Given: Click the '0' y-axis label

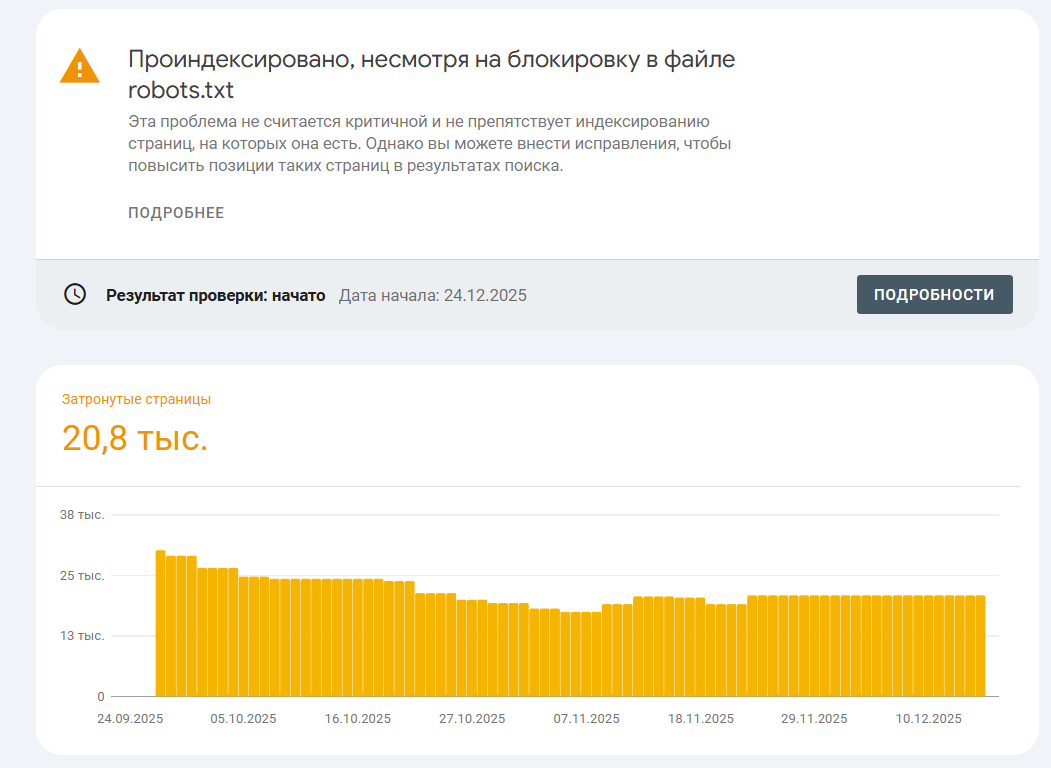Looking at the screenshot, I should (101, 696).
